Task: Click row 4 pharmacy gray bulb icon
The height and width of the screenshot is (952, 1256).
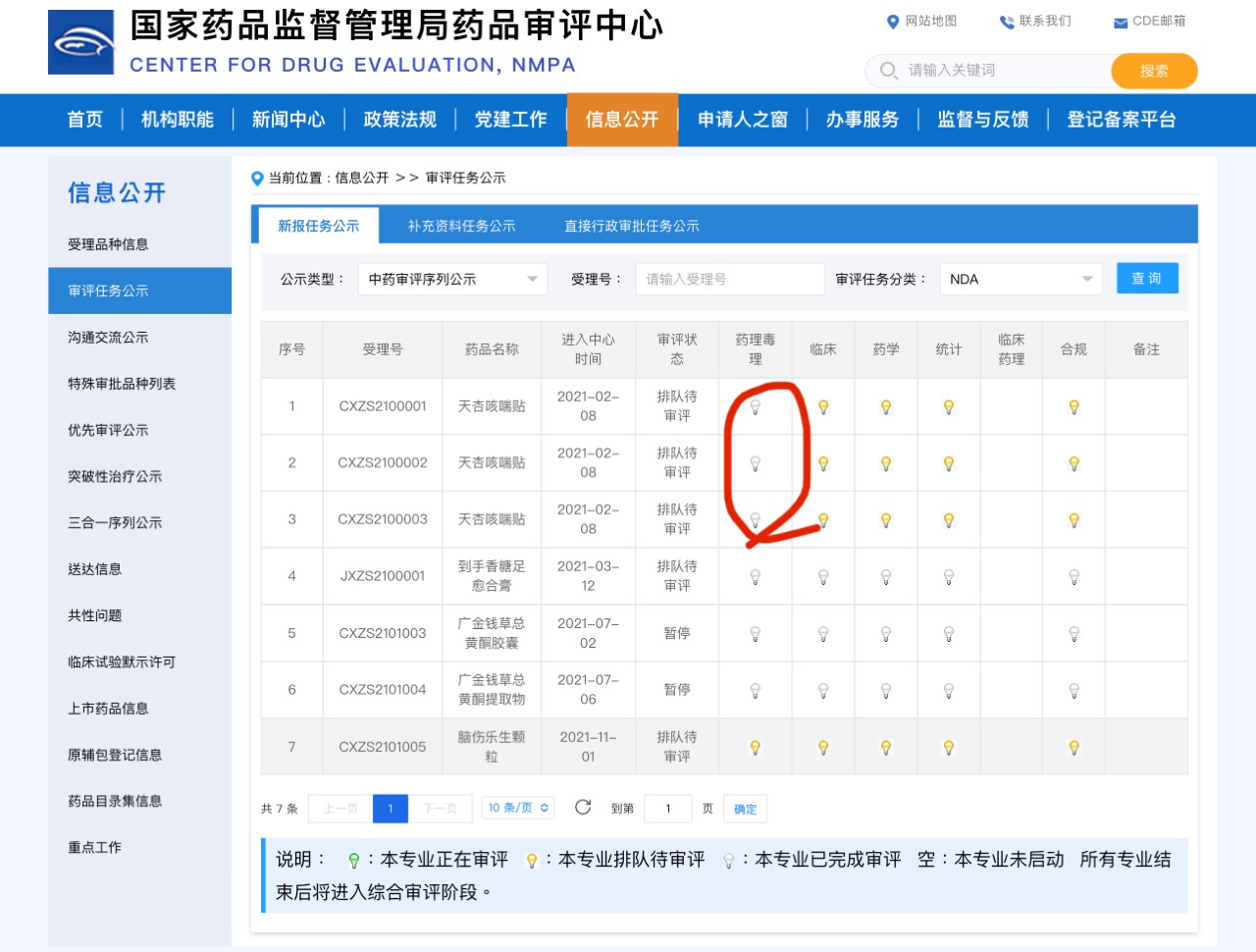Action: [885, 577]
